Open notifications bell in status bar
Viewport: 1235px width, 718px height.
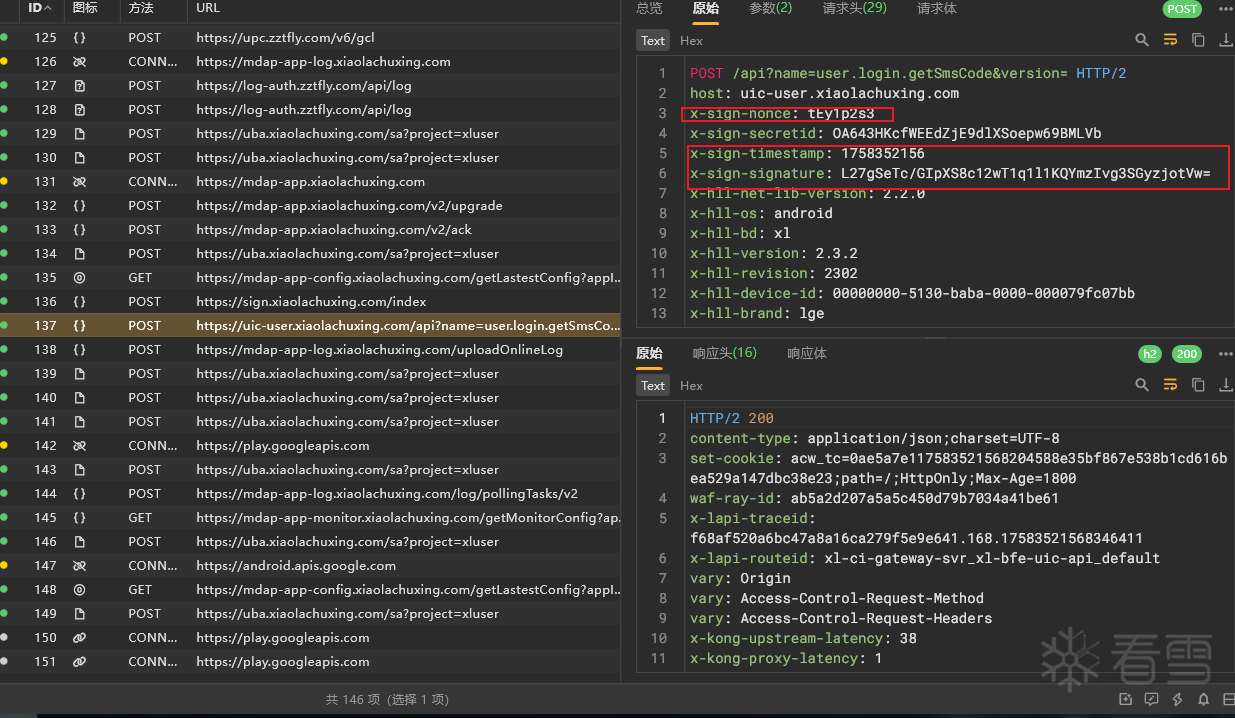click(1204, 699)
